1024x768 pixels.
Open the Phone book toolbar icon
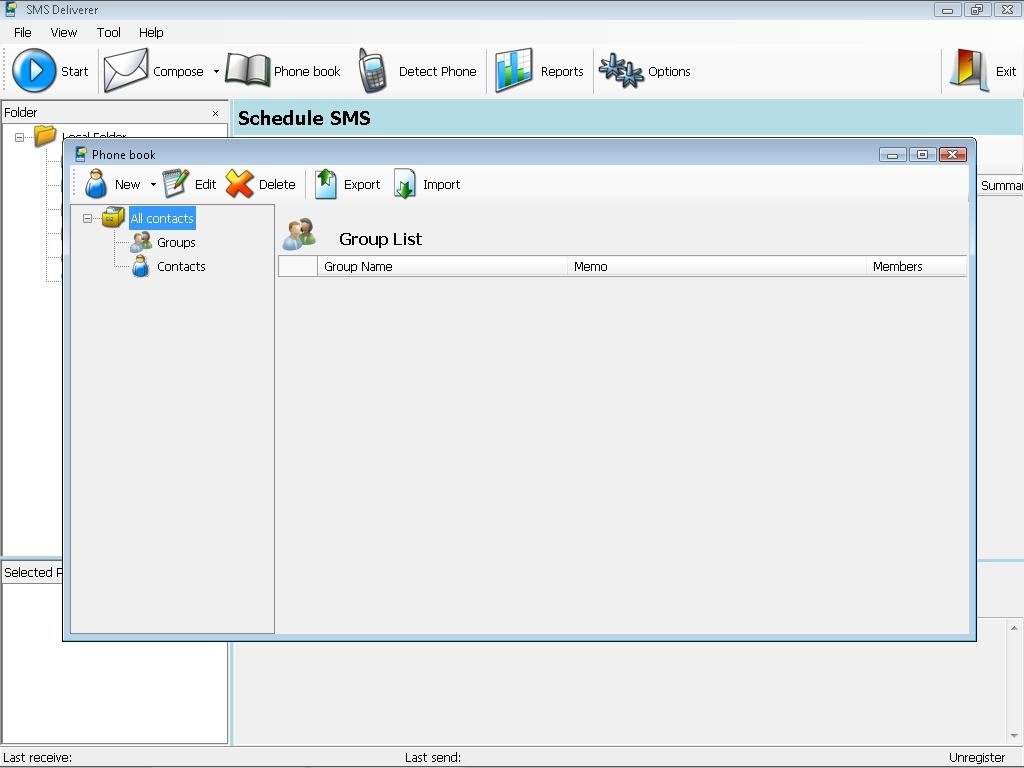coord(248,71)
